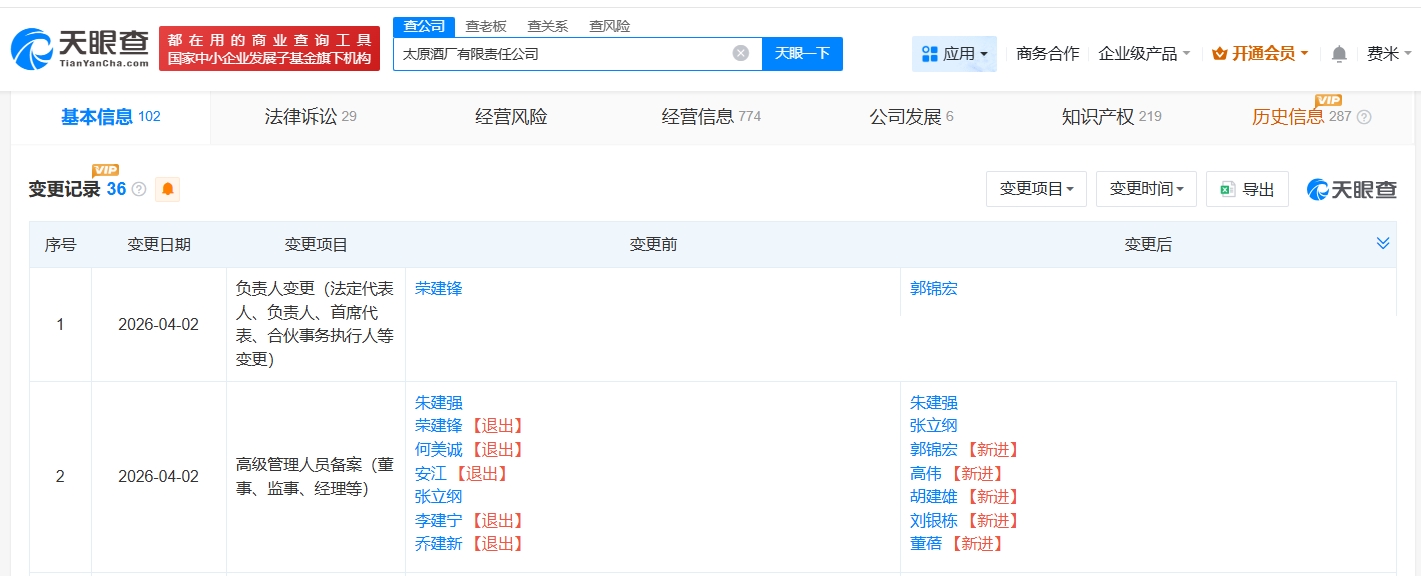This screenshot has height=576, width=1421.
Task: Click the 开通会员 crown membership button
Action: 1260,54
